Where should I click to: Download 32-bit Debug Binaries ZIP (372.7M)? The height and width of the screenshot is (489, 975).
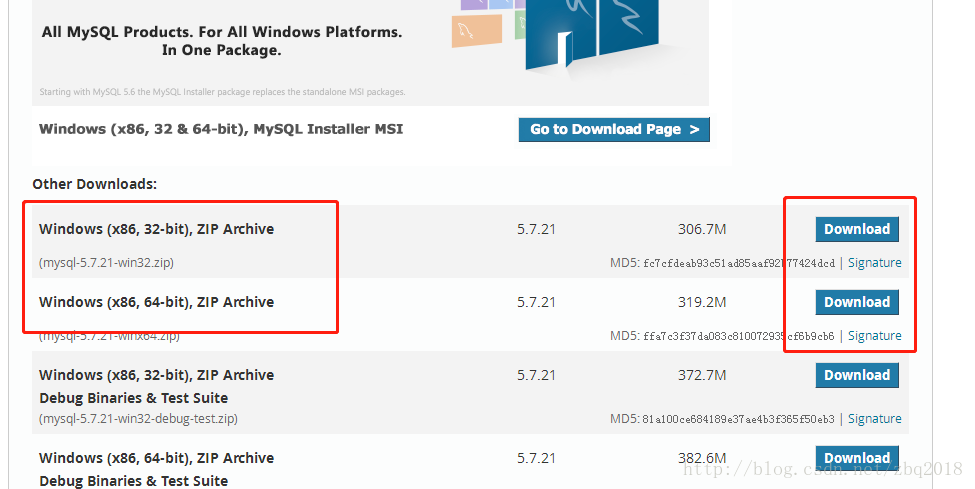(857, 375)
